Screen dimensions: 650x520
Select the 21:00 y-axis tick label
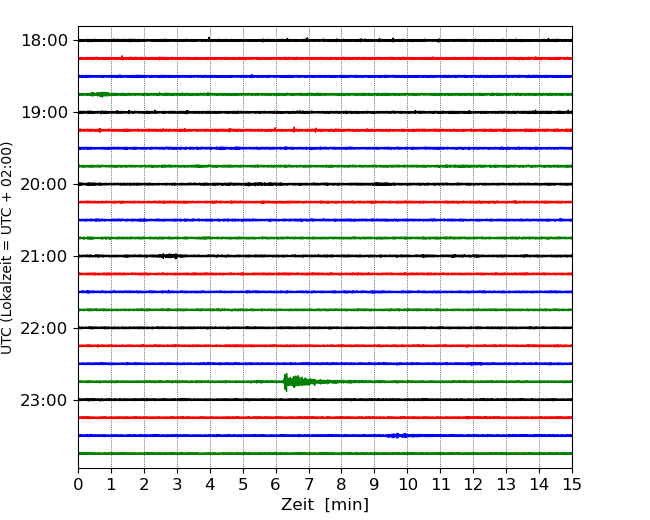[44, 257]
